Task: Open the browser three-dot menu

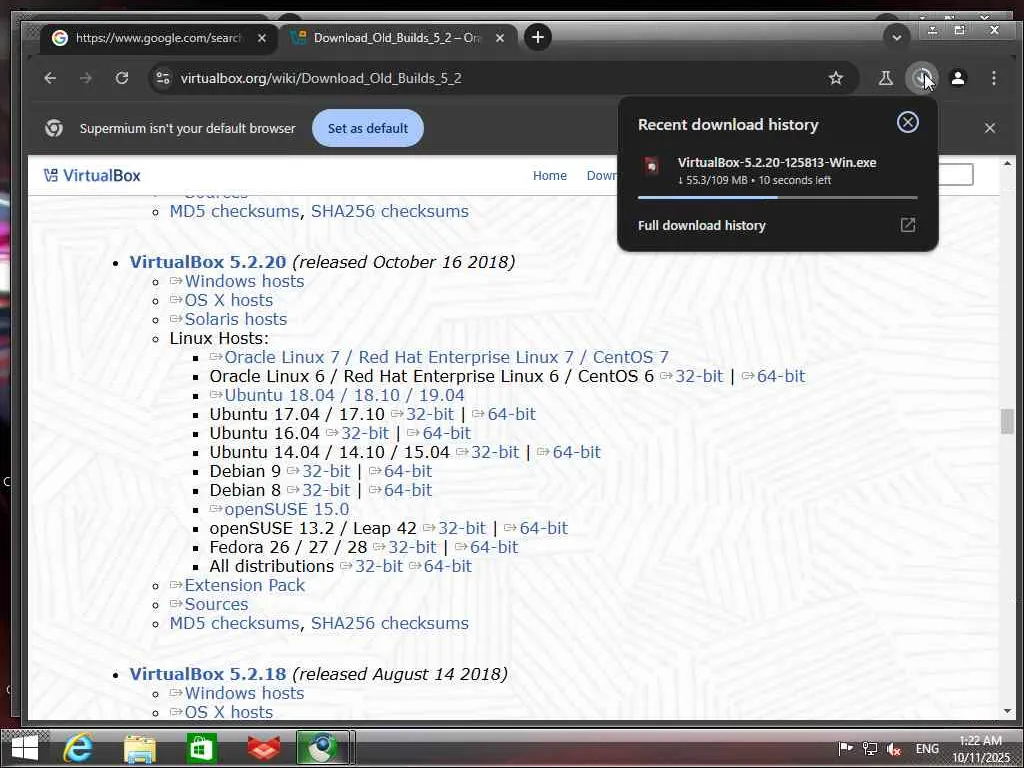Action: click(993, 78)
